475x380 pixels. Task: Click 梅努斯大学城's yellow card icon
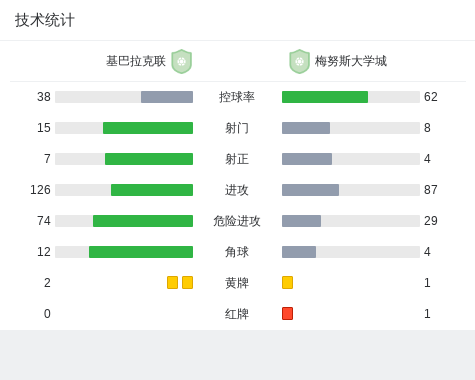287,282
